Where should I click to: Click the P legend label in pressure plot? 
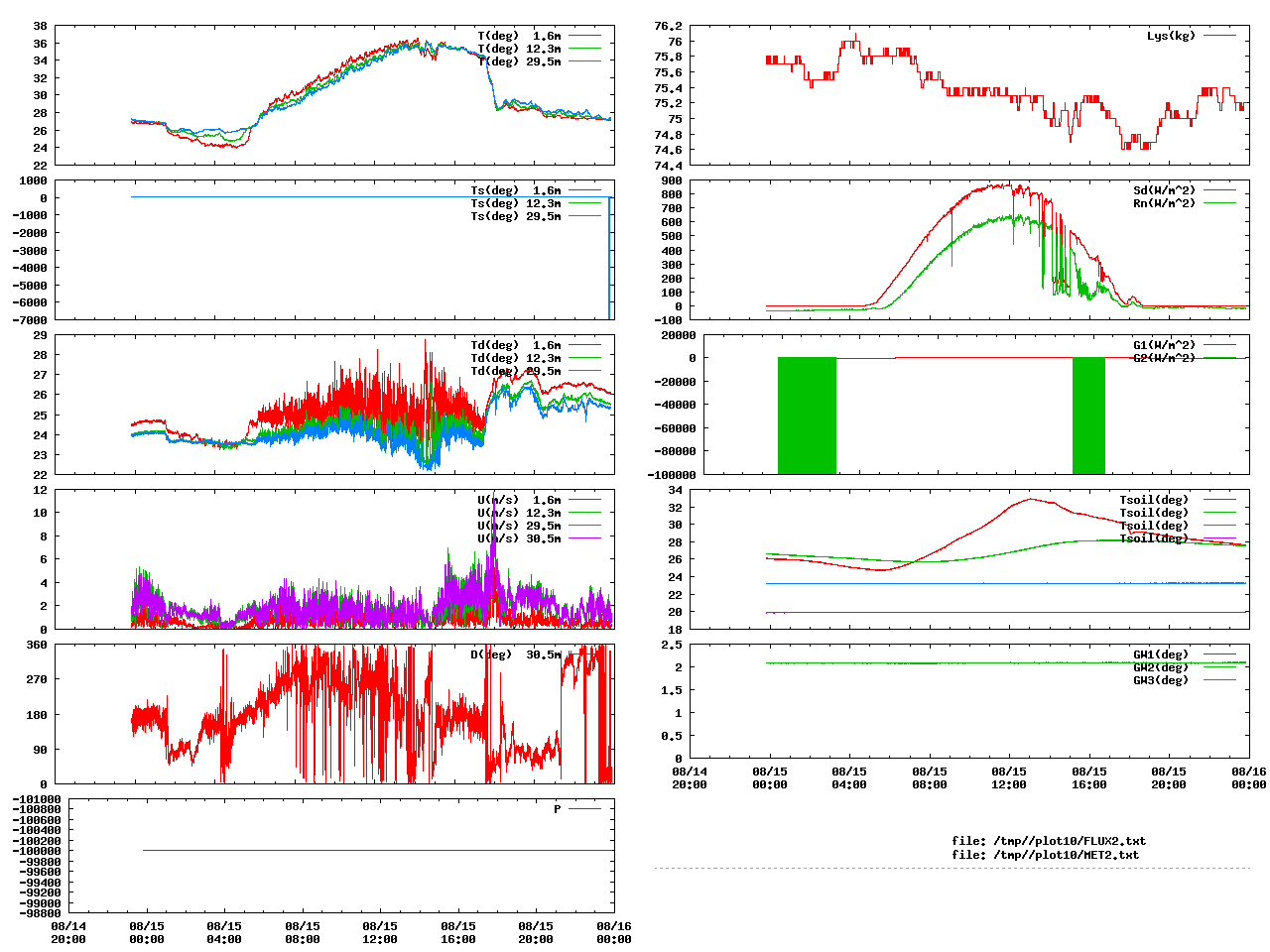(x=557, y=809)
